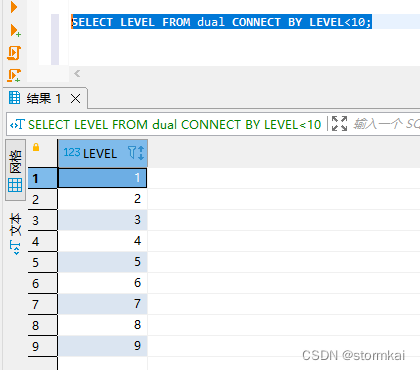The width and height of the screenshot is (420, 370).
Task: Select row header 4
Action: [x=43, y=241]
